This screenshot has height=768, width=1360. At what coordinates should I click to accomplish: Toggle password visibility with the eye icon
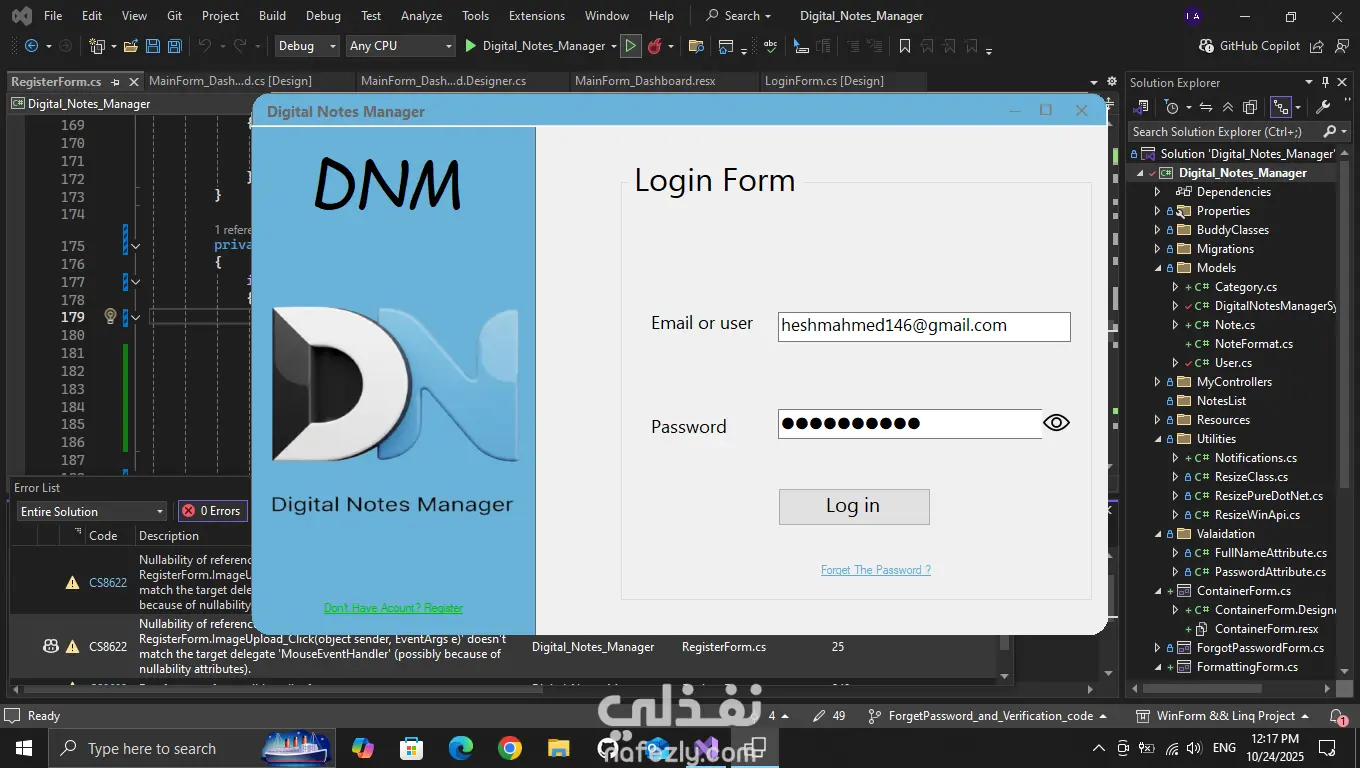click(1056, 423)
